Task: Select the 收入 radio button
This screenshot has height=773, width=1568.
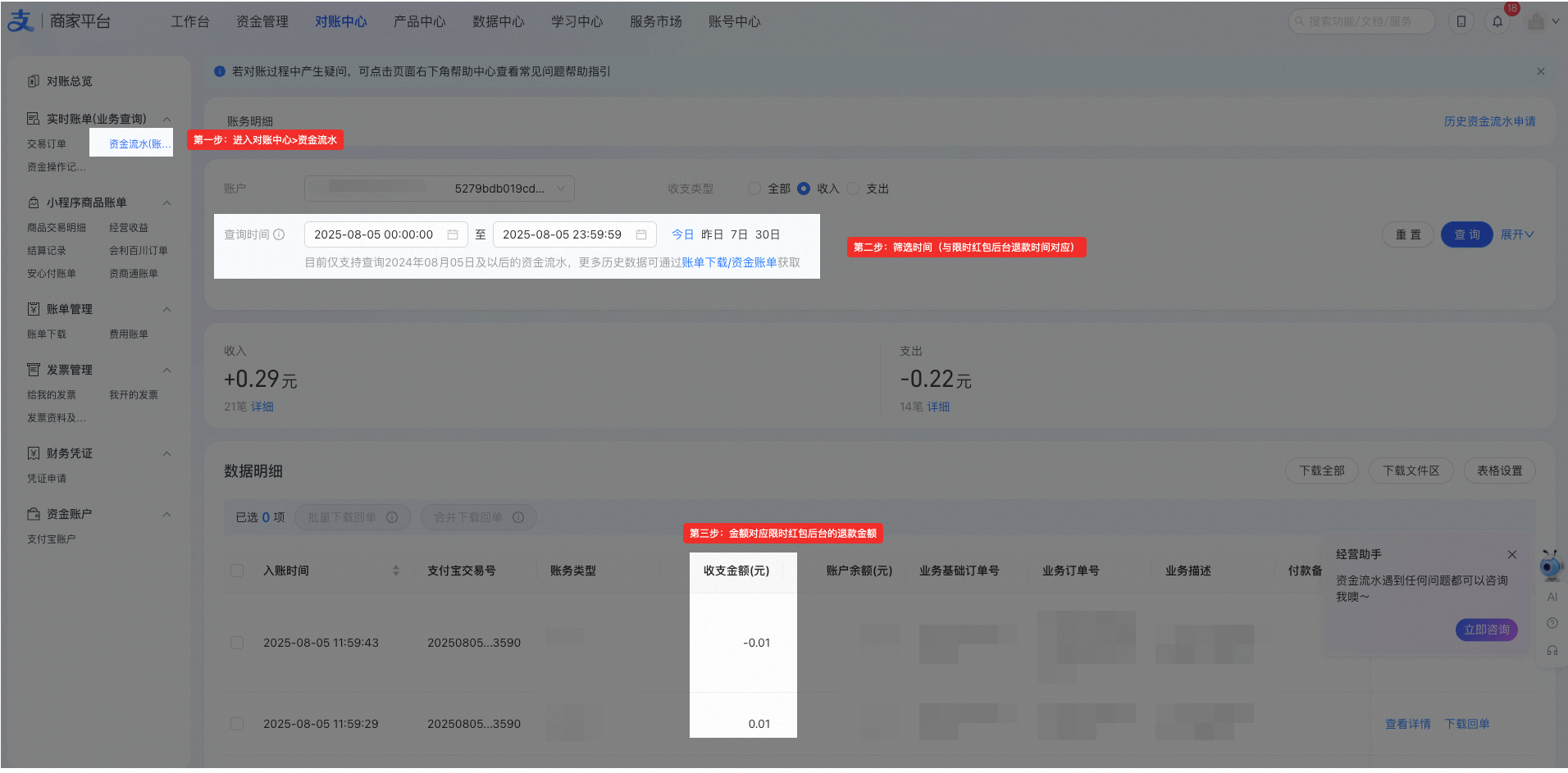Action: tap(804, 189)
